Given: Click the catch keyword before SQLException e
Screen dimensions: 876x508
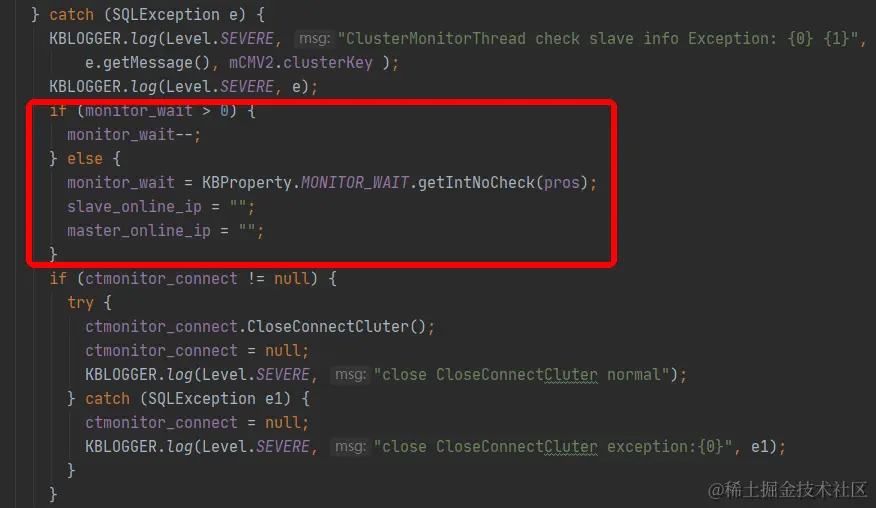Looking at the screenshot, I should tap(72, 15).
